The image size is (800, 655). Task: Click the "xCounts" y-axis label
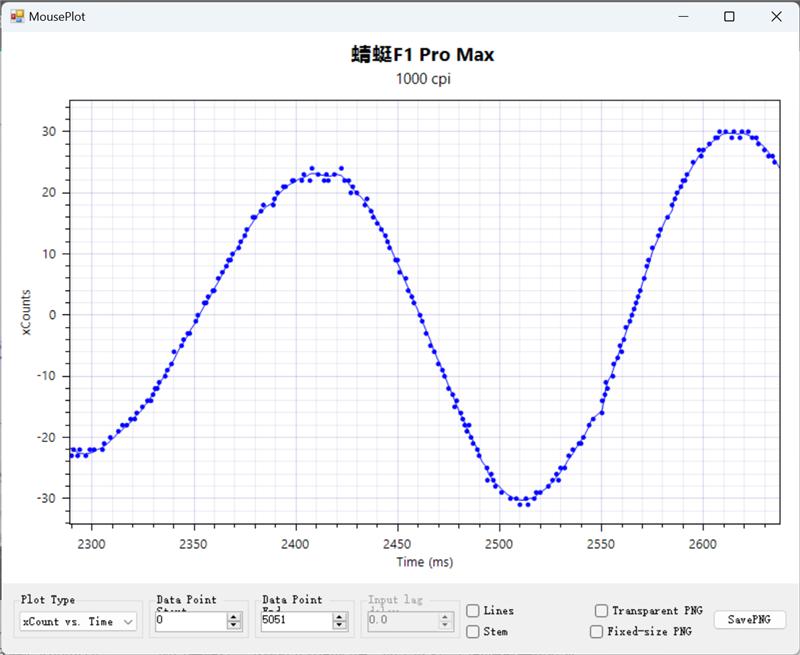point(27,315)
